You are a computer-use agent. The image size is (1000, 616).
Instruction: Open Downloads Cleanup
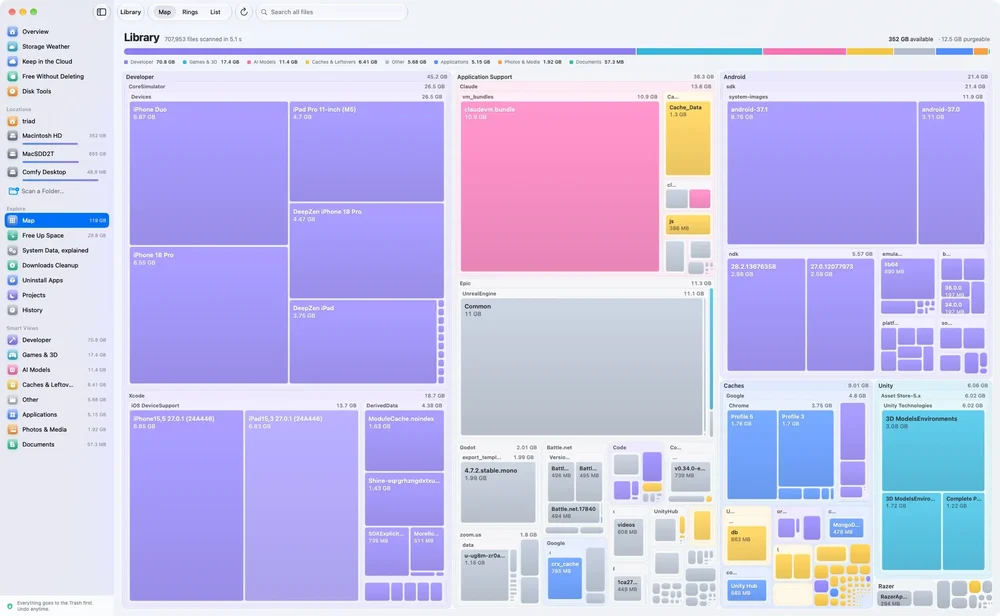point(57,265)
